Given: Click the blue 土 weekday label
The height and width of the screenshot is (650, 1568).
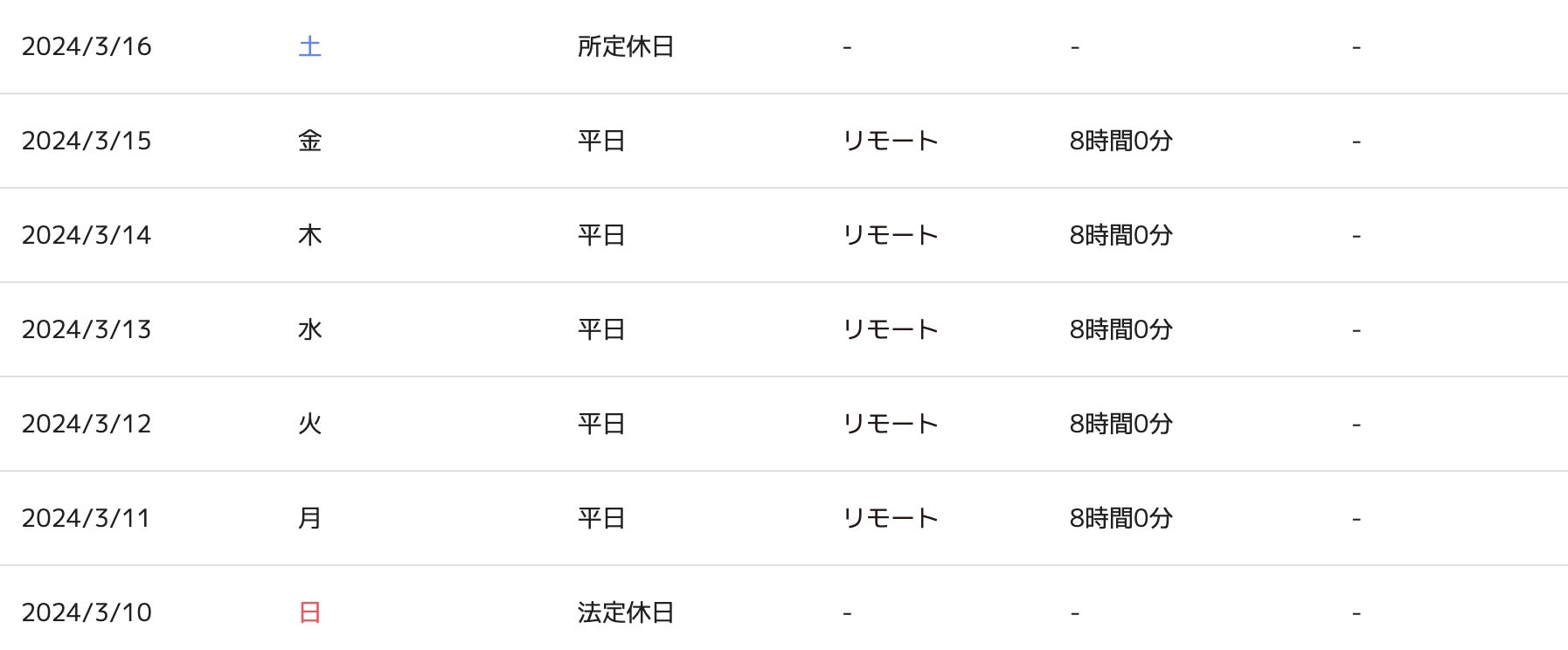Looking at the screenshot, I should coord(310,46).
